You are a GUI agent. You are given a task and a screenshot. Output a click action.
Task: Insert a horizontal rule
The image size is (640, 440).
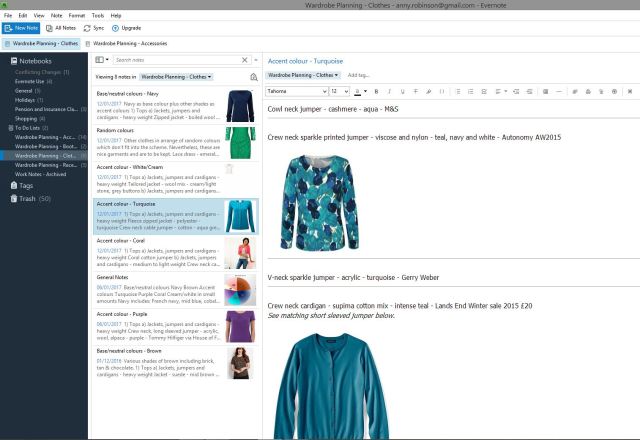(x=559, y=91)
